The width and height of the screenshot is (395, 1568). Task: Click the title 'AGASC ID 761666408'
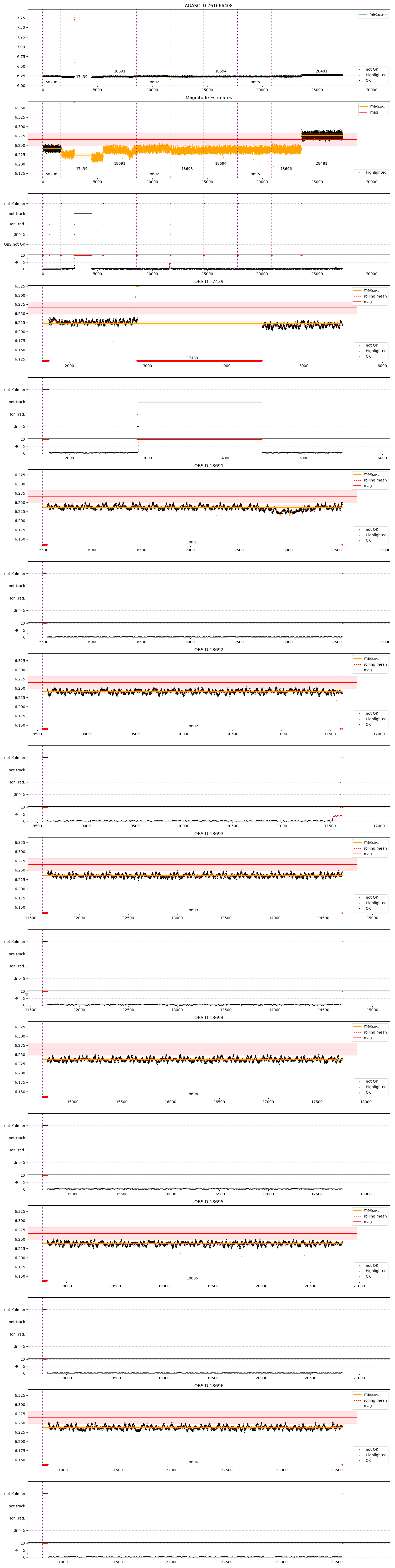(x=209, y=6)
